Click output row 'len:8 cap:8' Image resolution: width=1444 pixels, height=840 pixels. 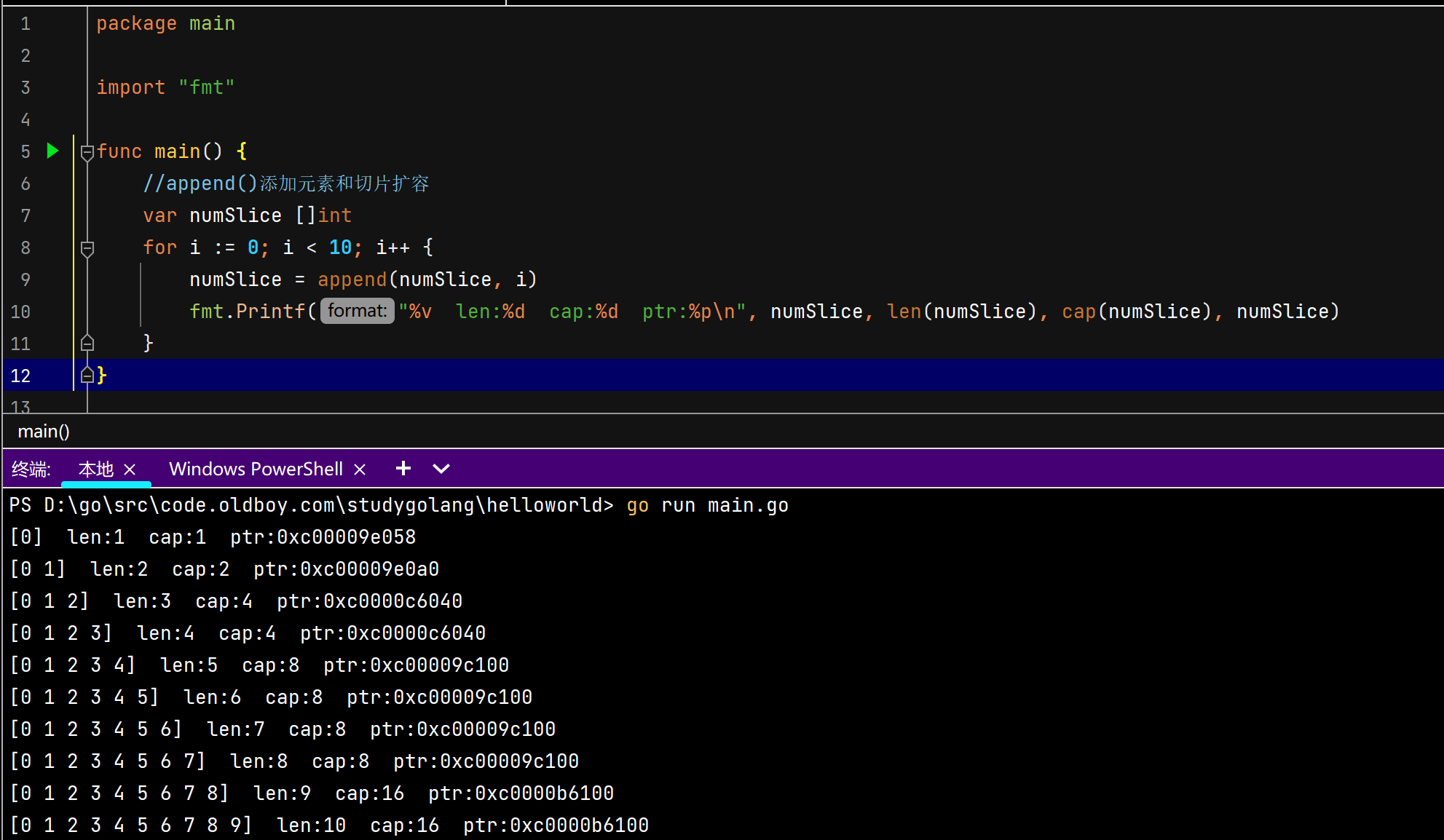pyautogui.click(x=294, y=761)
